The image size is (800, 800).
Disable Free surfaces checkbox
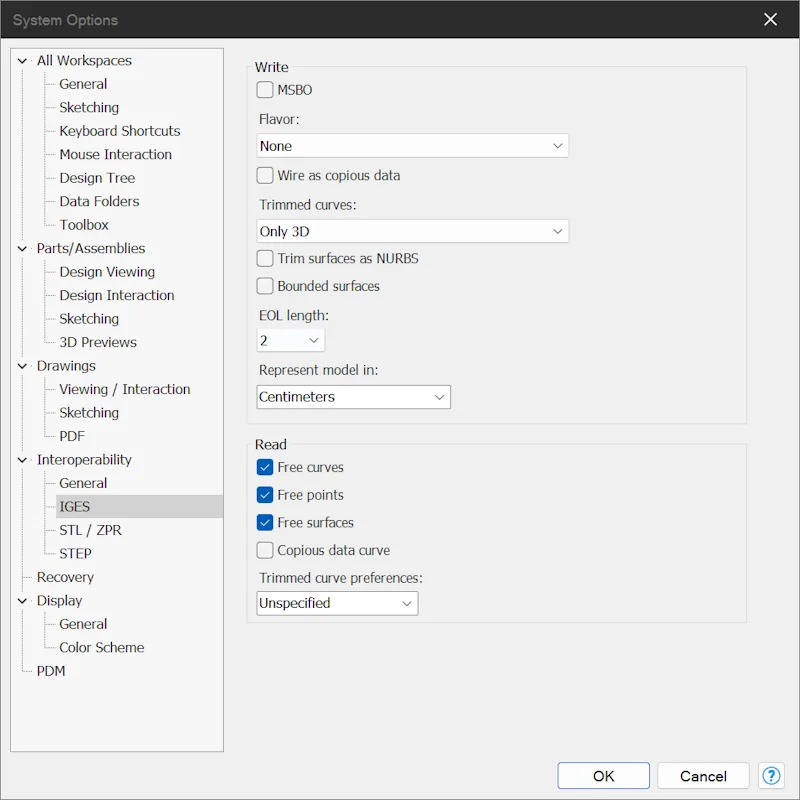(x=265, y=522)
